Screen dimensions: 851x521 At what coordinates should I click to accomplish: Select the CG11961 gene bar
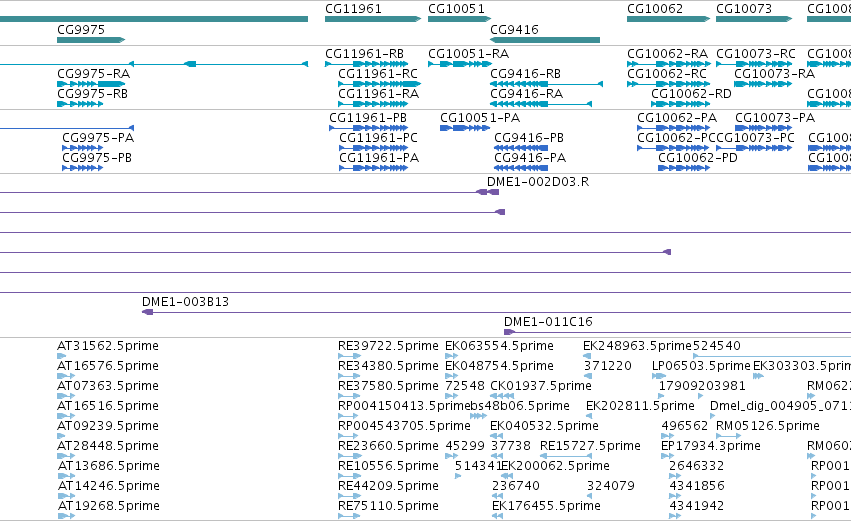[x=373, y=19]
